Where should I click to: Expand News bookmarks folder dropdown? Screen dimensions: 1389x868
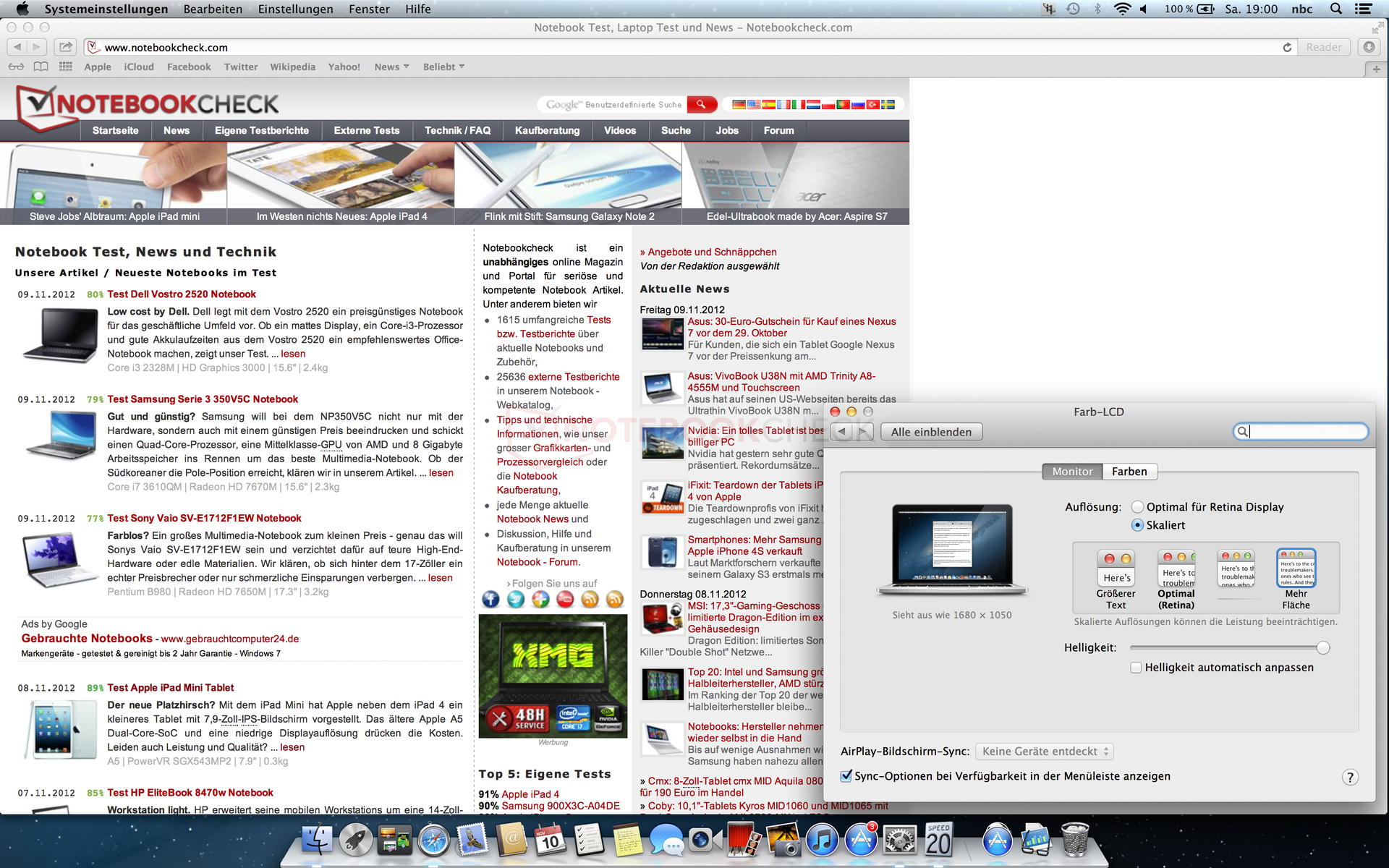click(x=391, y=67)
